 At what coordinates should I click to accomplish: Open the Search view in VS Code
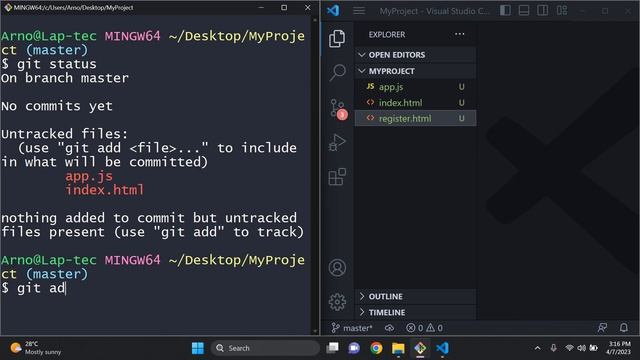(337, 72)
